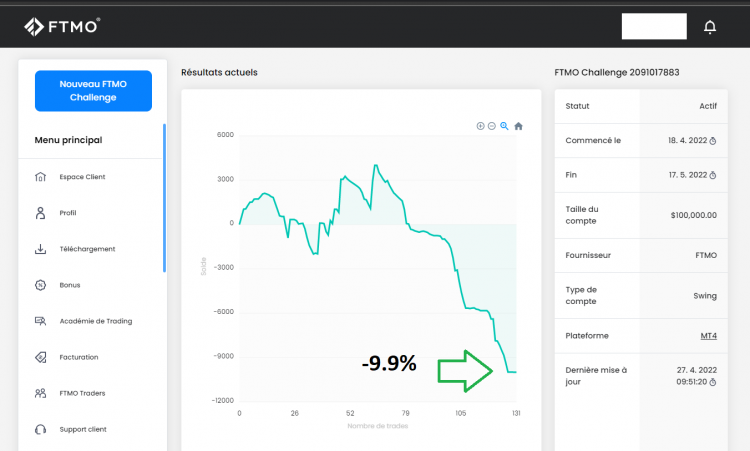Click the Espace Client house icon
The height and width of the screenshot is (451, 750).
coord(41,177)
